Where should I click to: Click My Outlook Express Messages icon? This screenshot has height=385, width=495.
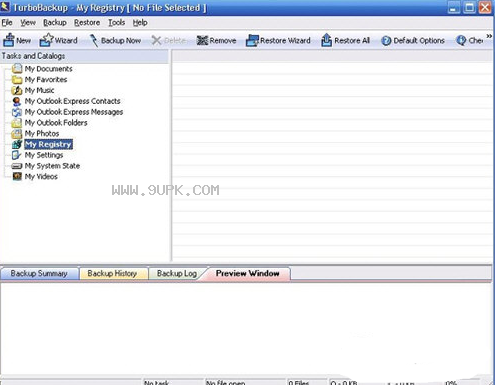pyautogui.click(x=17, y=112)
